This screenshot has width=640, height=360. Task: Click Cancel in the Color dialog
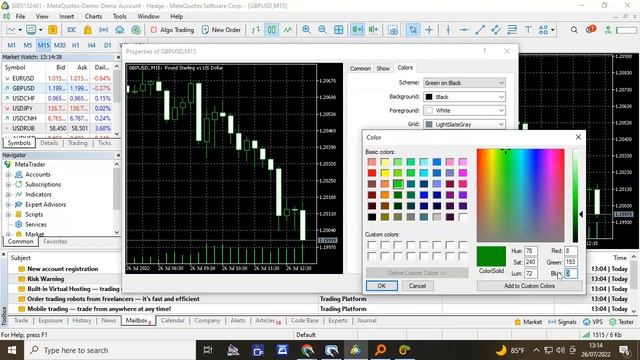(x=417, y=286)
